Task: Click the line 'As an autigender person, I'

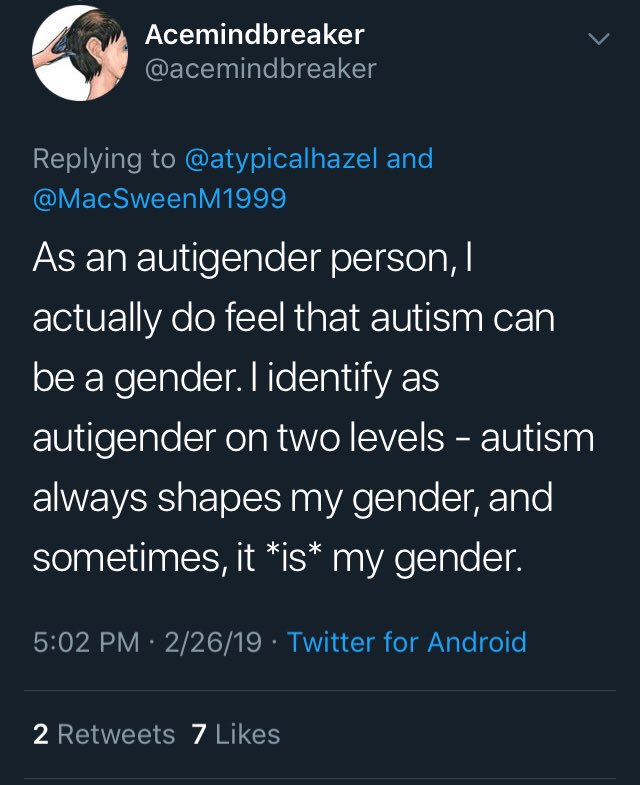Action: tap(253, 258)
